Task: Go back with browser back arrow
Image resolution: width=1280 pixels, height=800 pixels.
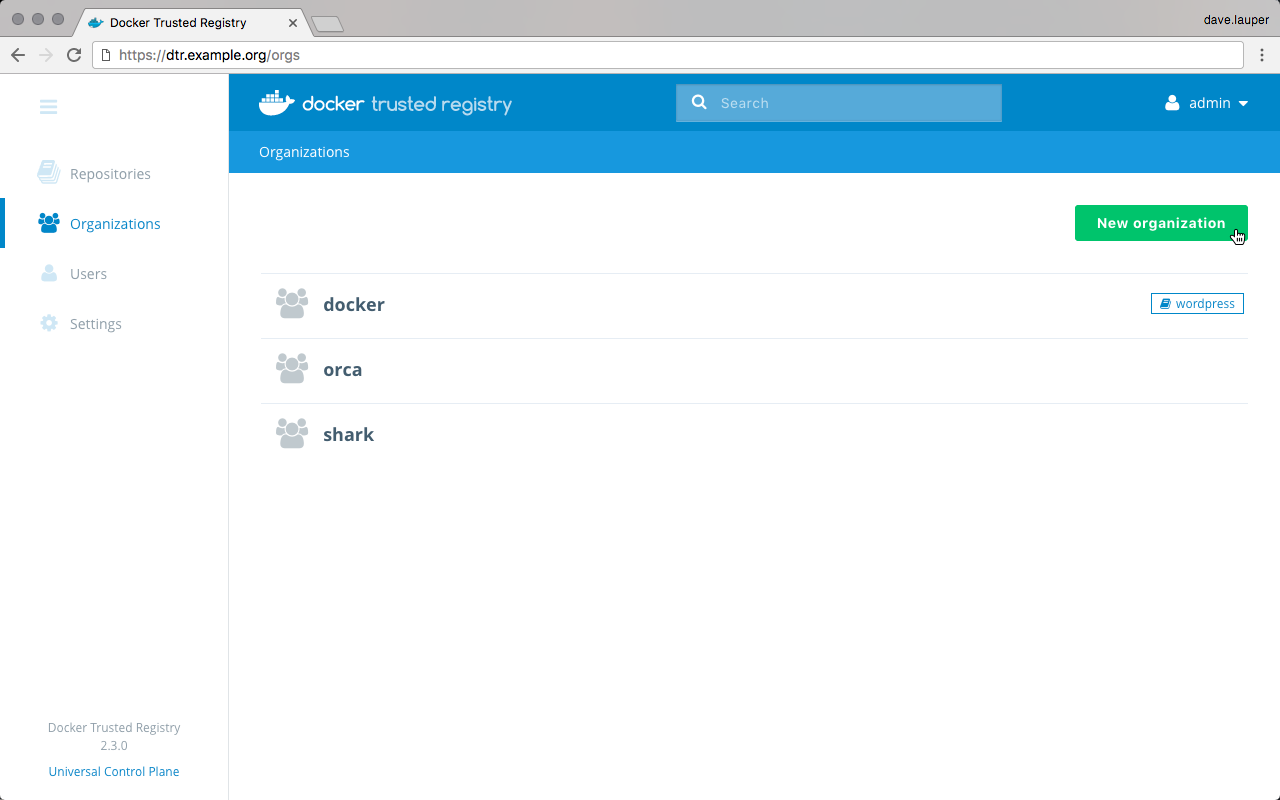Action: coord(18,55)
